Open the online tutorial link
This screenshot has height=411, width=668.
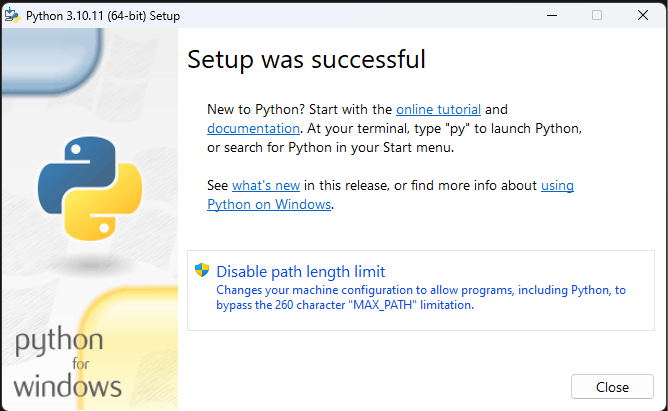(x=438, y=109)
